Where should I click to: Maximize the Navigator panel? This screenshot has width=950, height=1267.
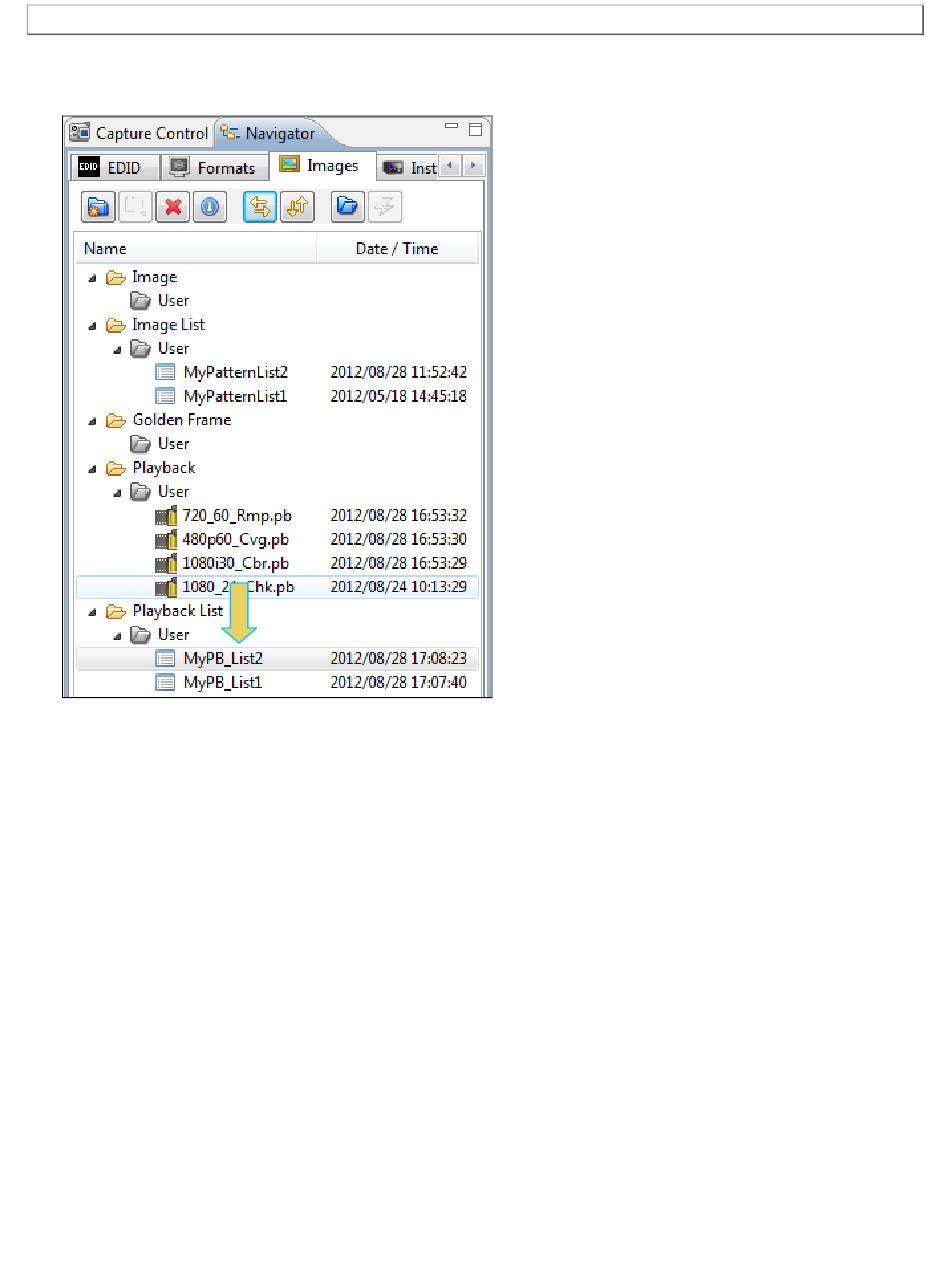coord(475,129)
